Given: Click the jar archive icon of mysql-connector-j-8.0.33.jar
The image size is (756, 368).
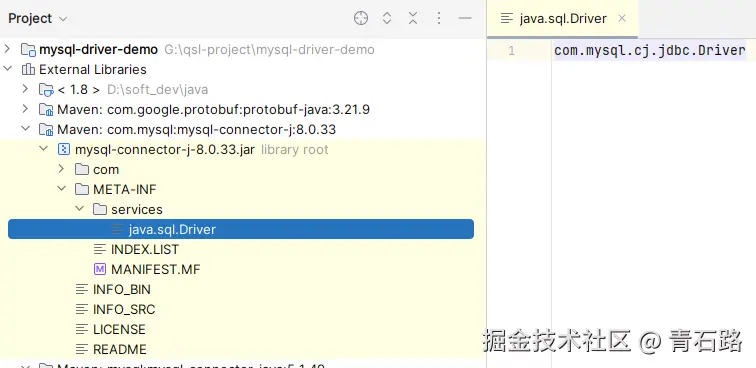Looking at the screenshot, I should [64, 150].
